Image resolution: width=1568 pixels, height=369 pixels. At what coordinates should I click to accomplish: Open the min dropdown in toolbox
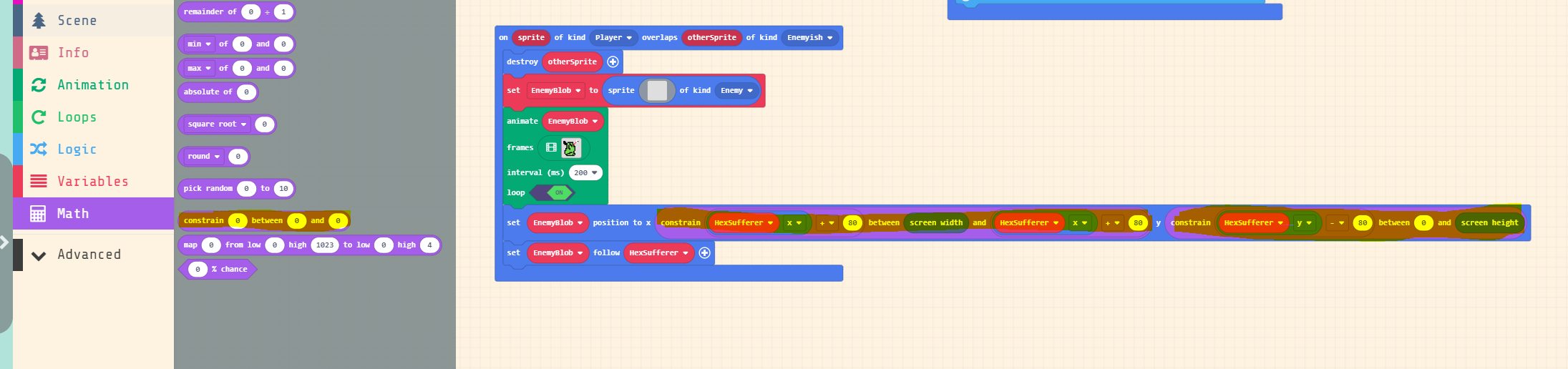click(199, 44)
